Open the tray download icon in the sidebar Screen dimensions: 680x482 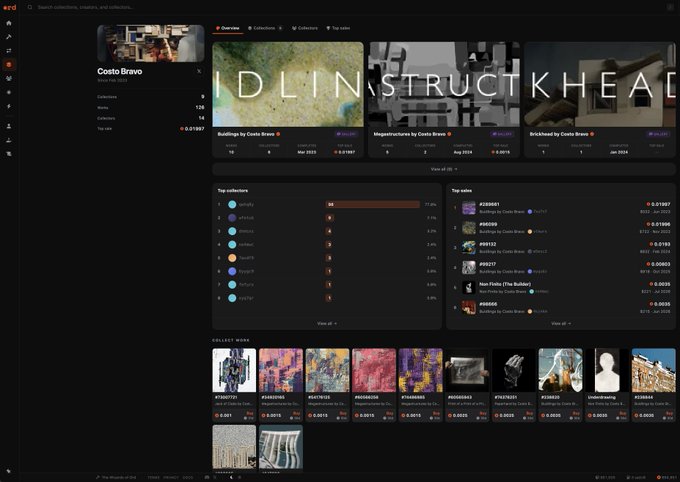(x=9, y=140)
